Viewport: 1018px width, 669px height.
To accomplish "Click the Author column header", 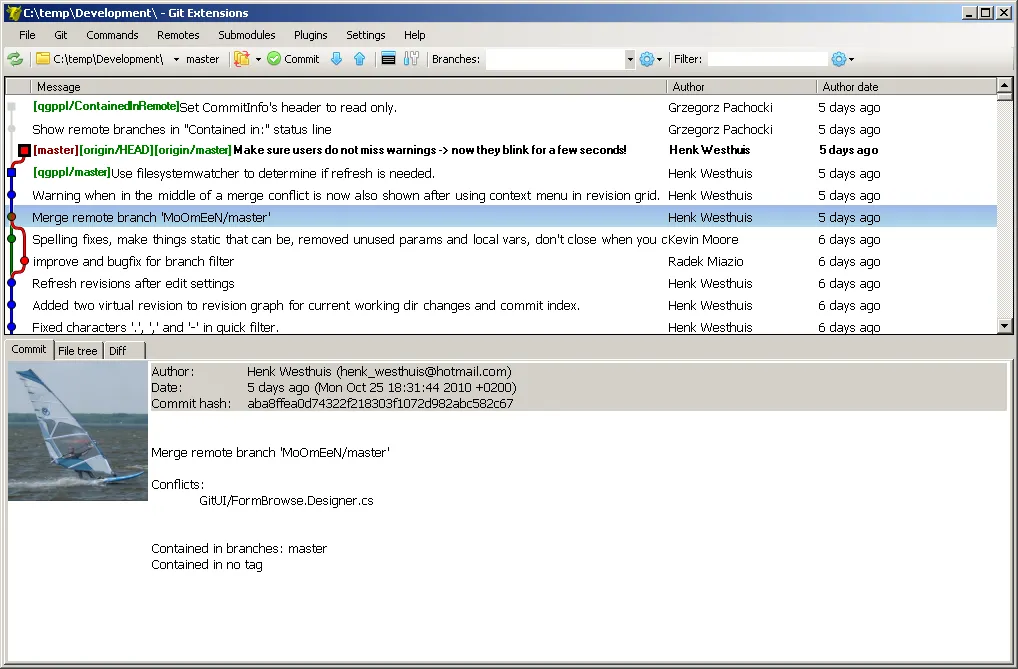I will [x=741, y=86].
